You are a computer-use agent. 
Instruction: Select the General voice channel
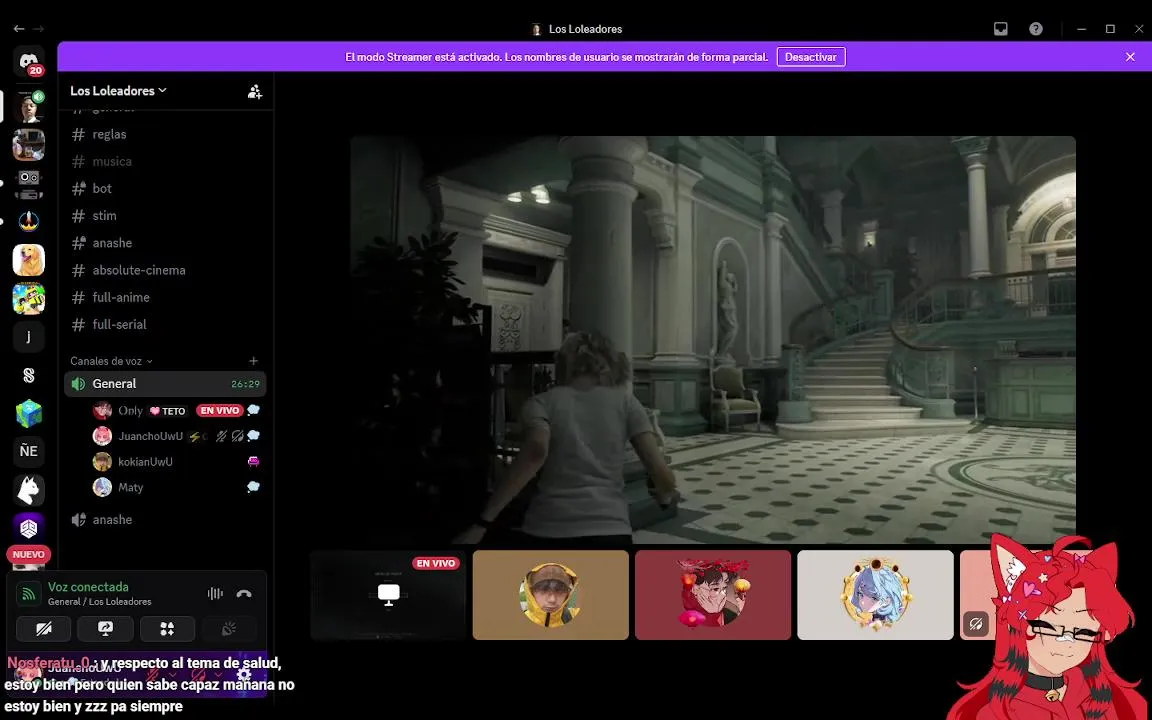[165, 384]
